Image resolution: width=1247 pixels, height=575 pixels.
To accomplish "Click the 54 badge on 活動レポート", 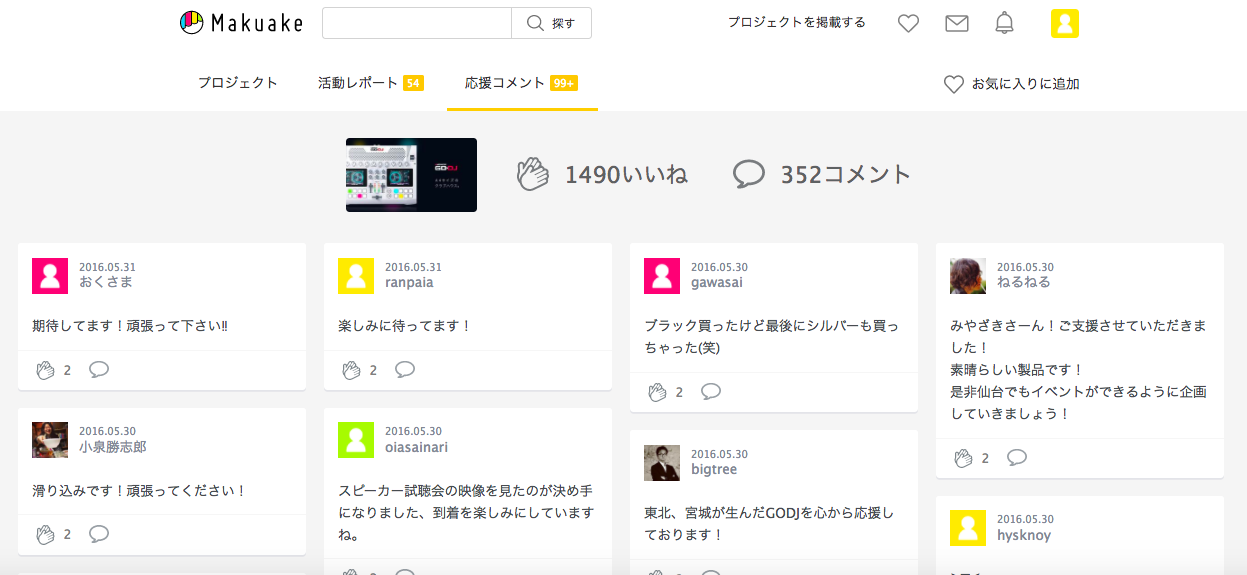I will point(413,83).
